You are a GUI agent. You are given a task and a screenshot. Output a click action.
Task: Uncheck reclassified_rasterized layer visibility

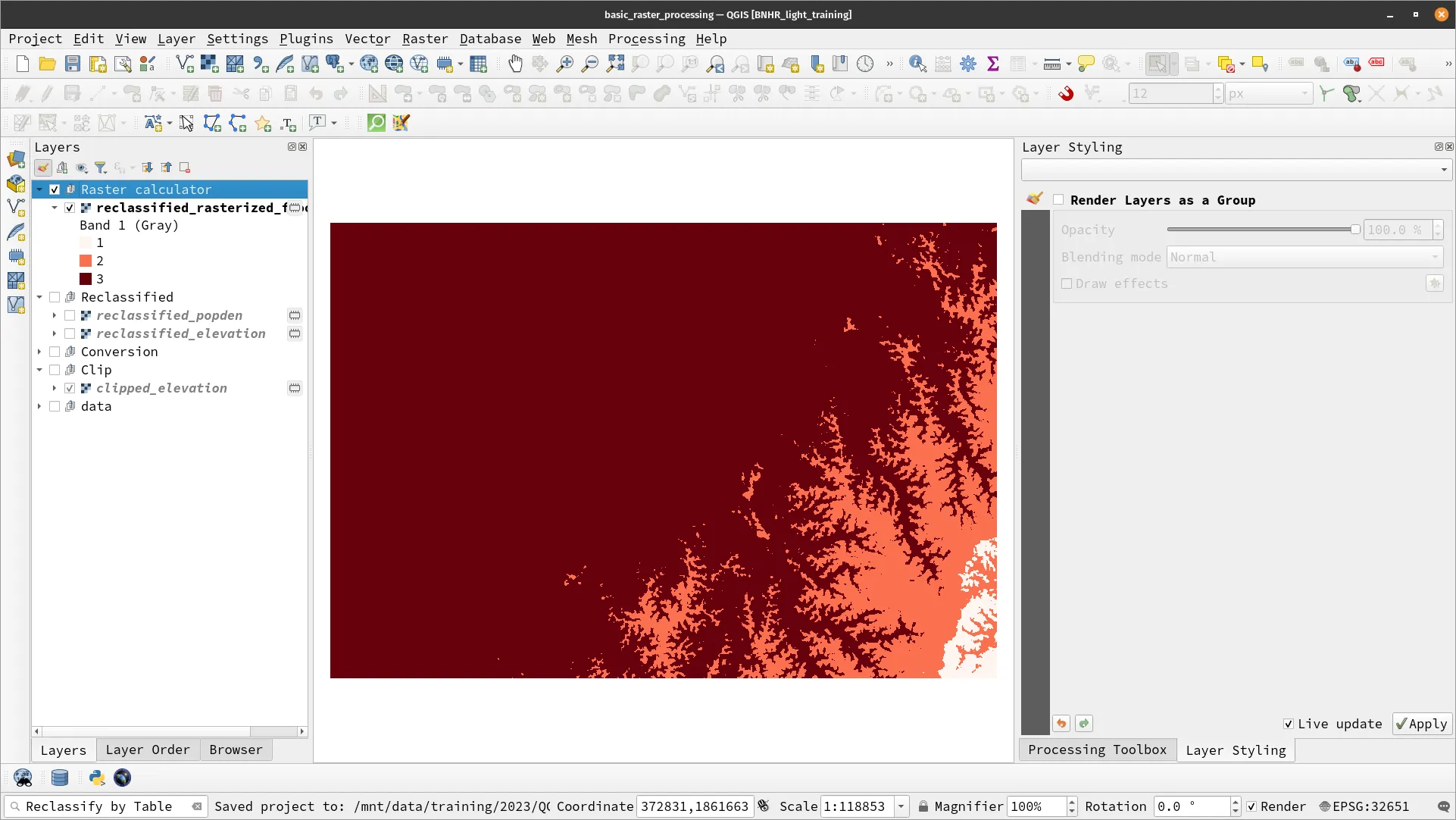point(70,208)
